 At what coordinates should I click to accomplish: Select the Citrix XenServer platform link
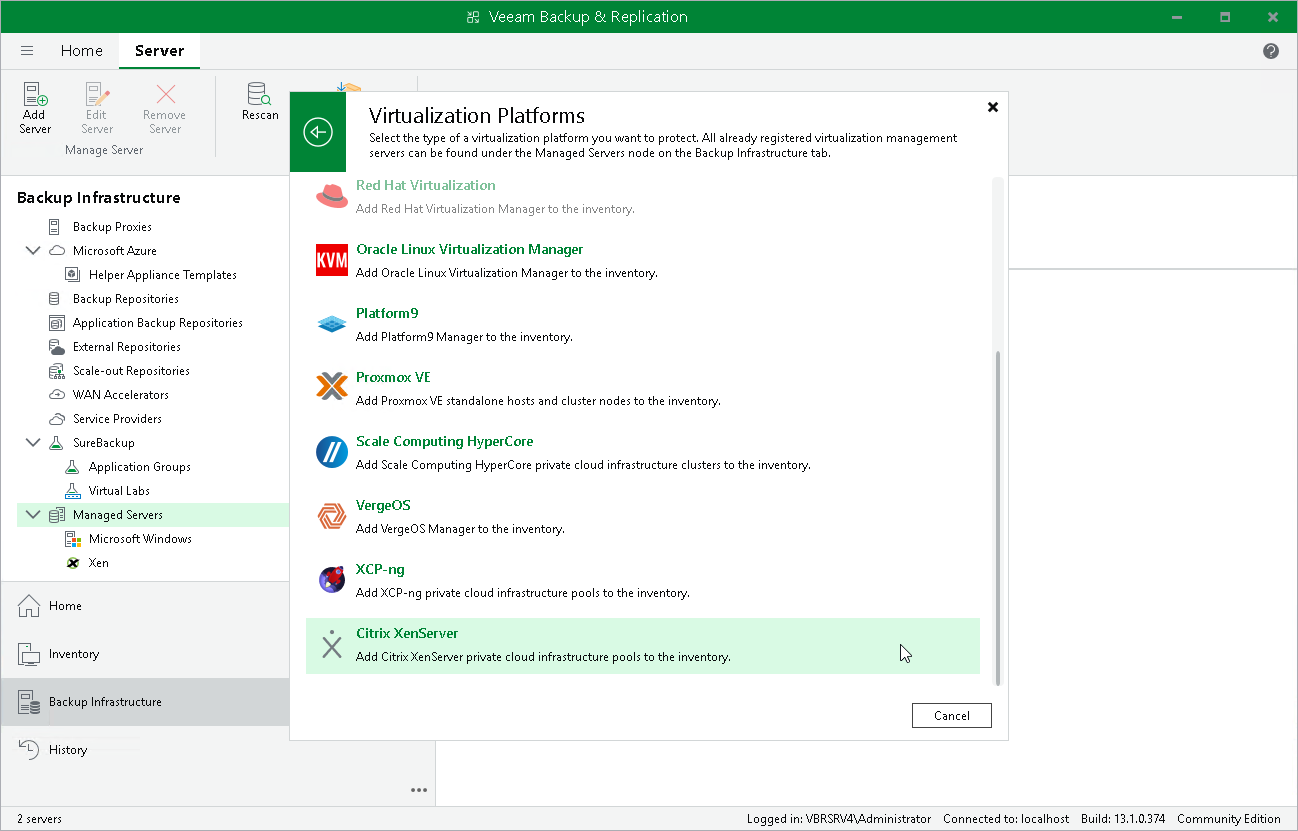pos(407,633)
